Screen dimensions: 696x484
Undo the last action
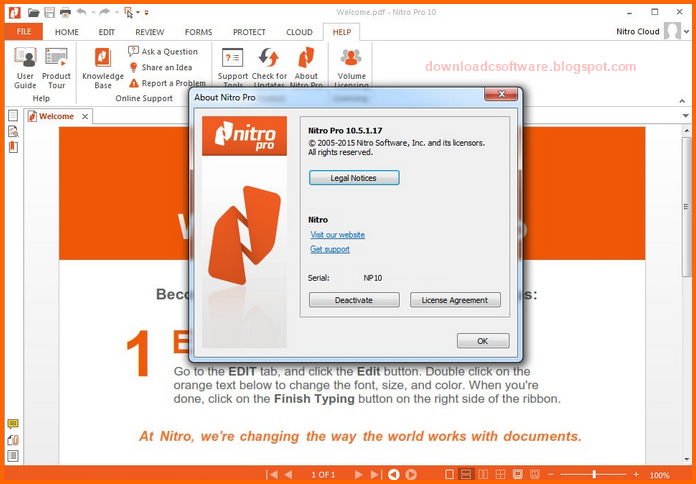[x=81, y=12]
